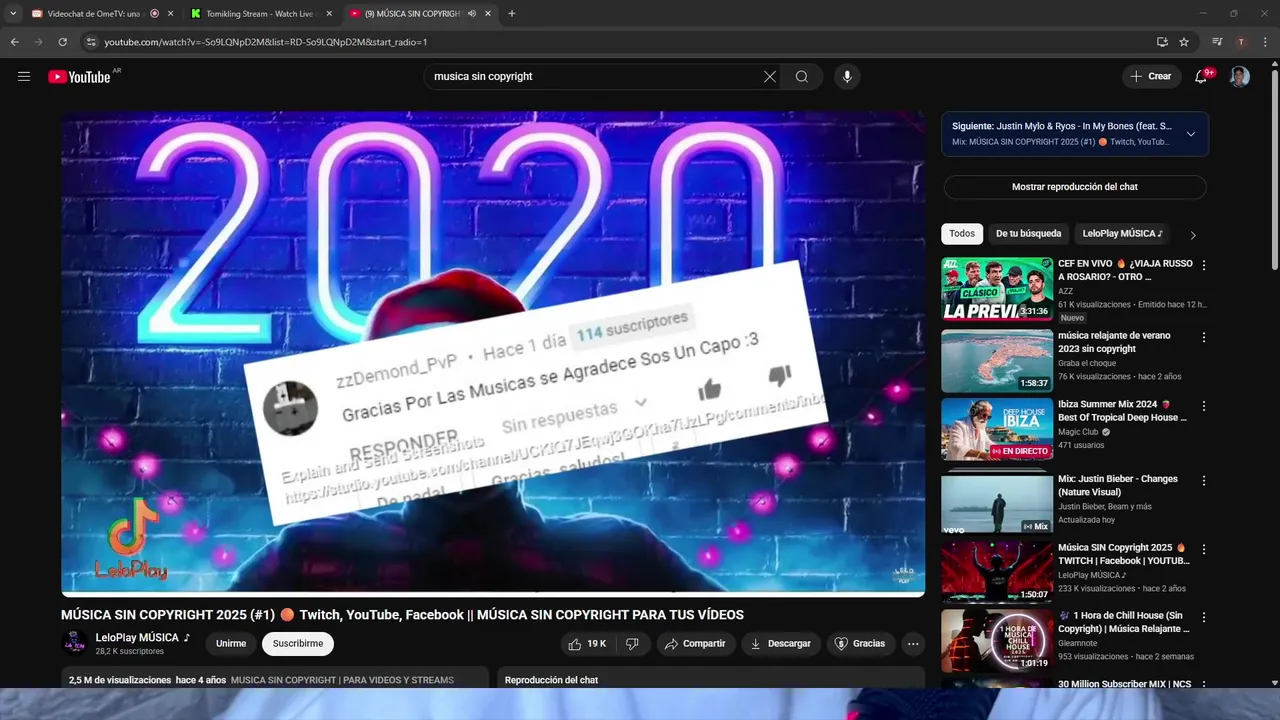Viewport: 1280px width, 720px height.
Task: Like the video with 19 K thumbs up
Action: [587, 644]
